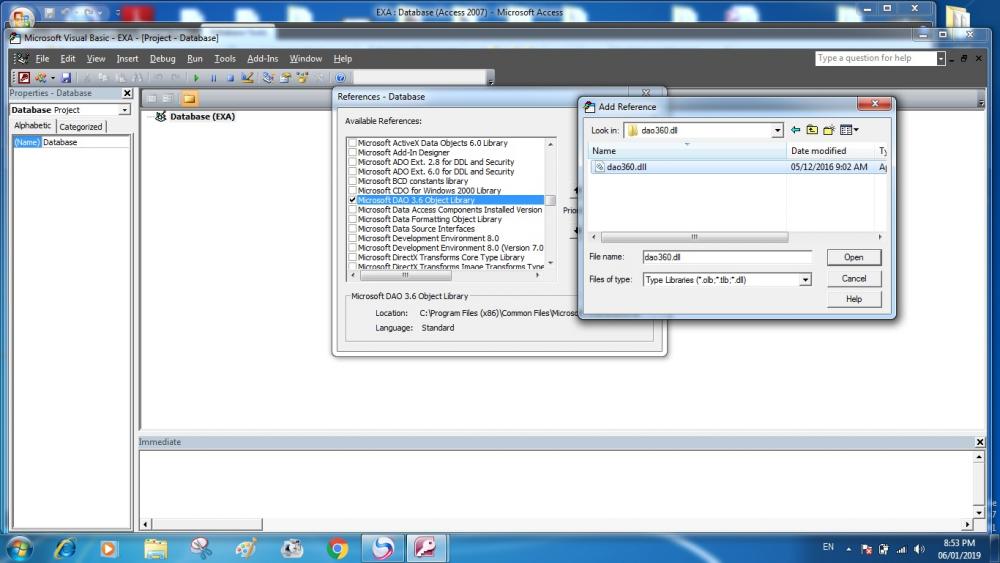Click the Open button in Add Reference
This screenshot has width=1000, height=563.
coord(854,257)
